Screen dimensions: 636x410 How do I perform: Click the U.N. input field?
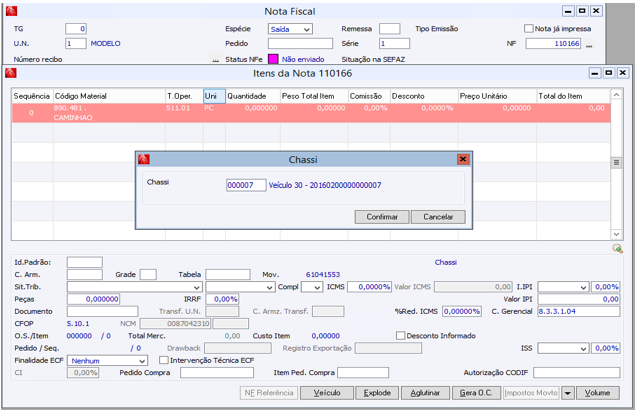(x=76, y=43)
